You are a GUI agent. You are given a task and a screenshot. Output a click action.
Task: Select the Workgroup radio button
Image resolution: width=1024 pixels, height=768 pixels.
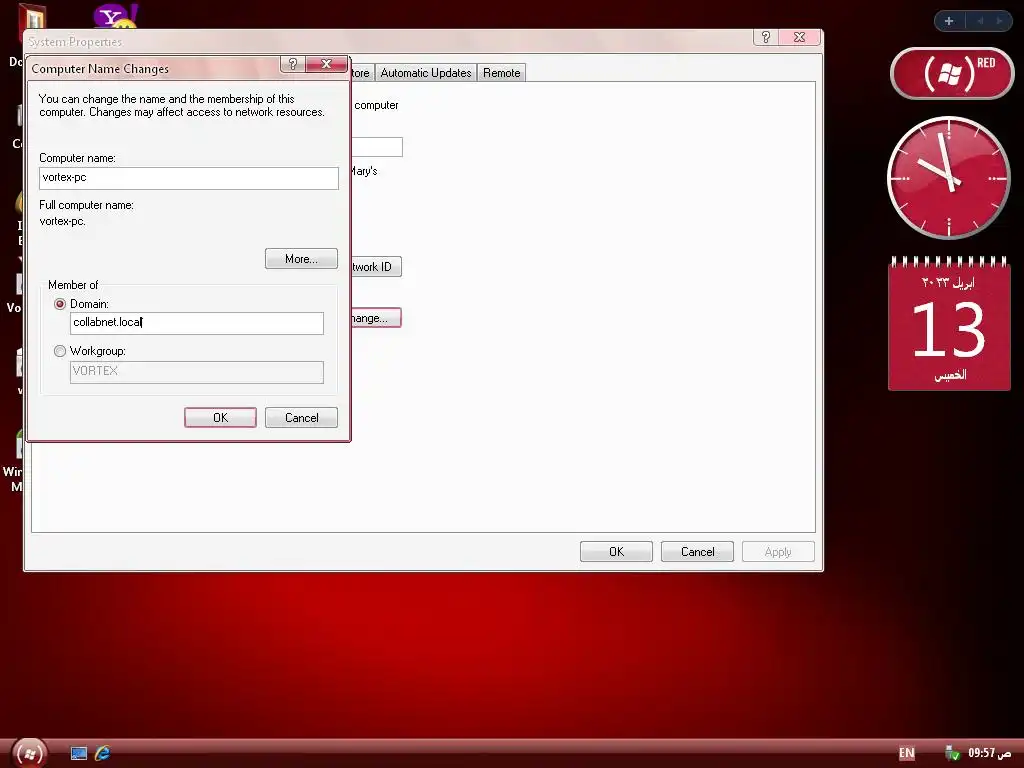(x=60, y=351)
